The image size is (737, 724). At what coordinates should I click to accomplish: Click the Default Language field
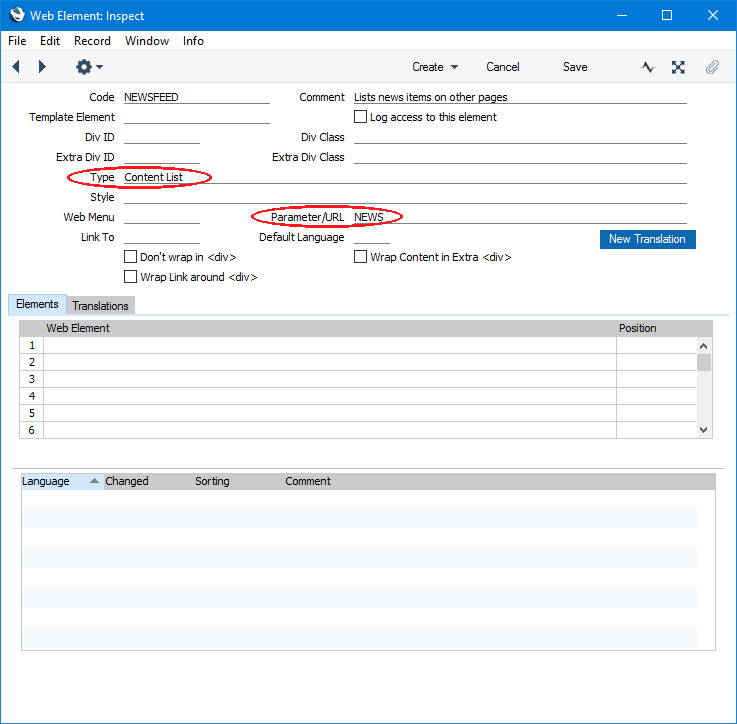point(371,237)
